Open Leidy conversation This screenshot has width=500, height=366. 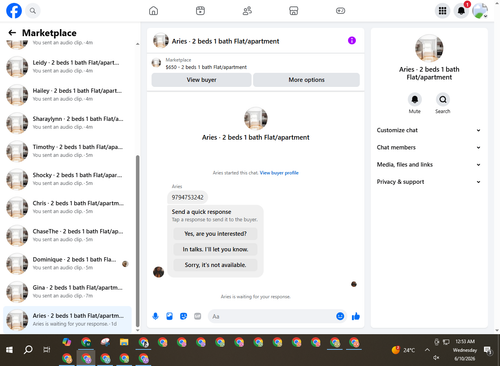(x=67, y=67)
